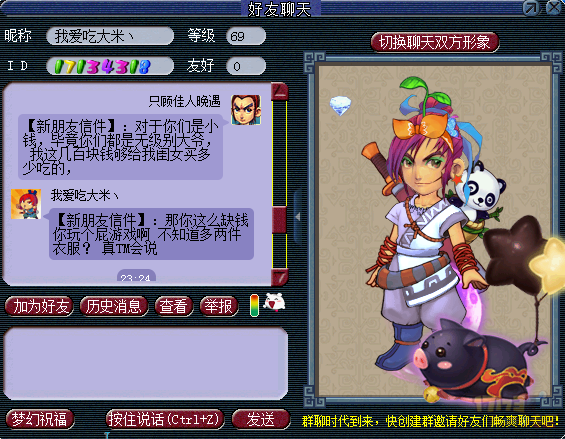Collapse the character panel with left arrow
Image resolution: width=565 pixels, height=439 pixels.
pos(298,217)
